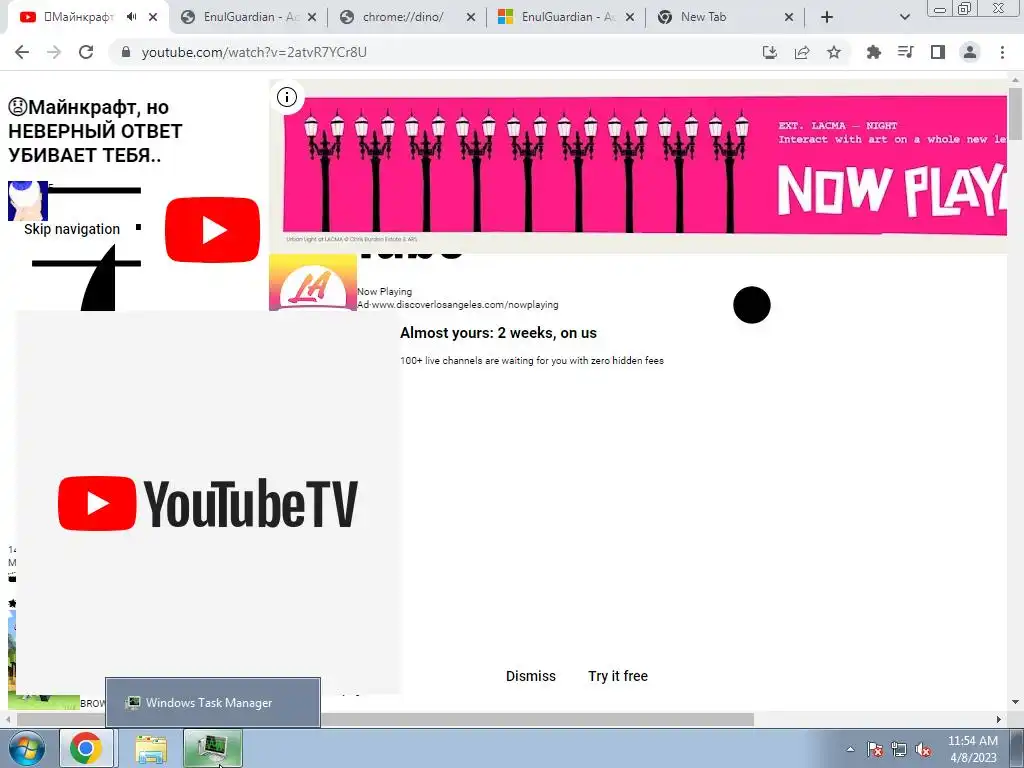Bookmark this page with the star icon
The image size is (1024, 768).
[834, 52]
